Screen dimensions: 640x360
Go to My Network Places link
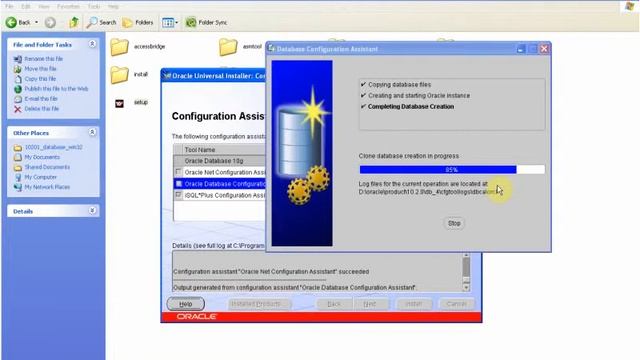point(47,187)
